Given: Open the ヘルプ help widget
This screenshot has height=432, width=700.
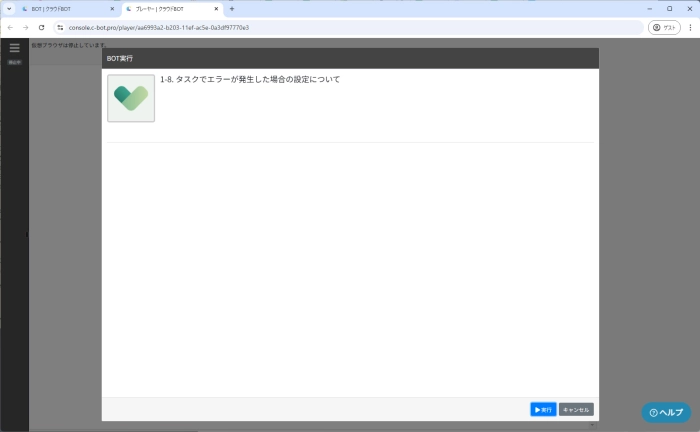Looking at the screenshot, I should click(666, 412).
